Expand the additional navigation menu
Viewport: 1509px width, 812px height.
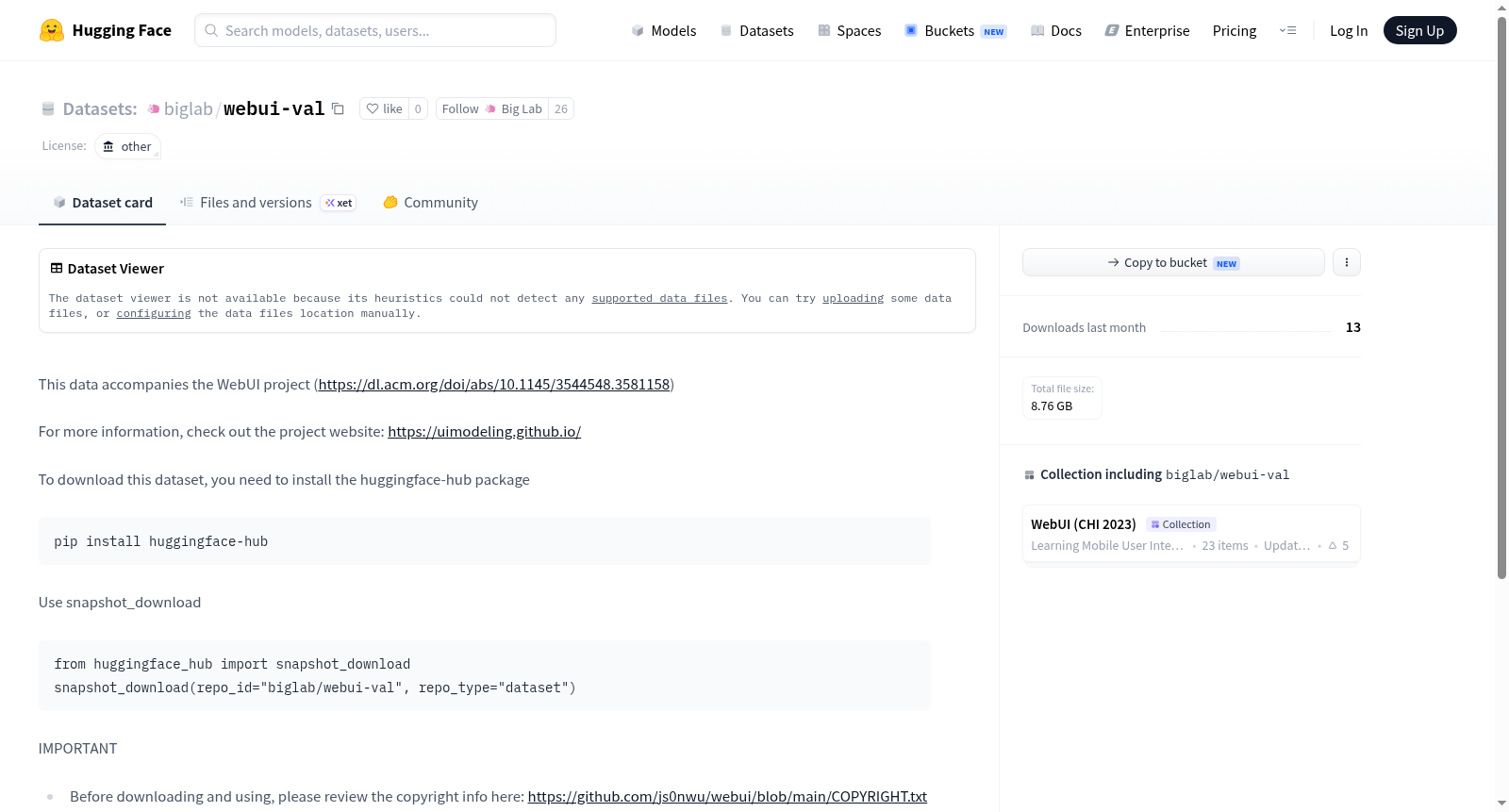click(x=1287, y=30)
